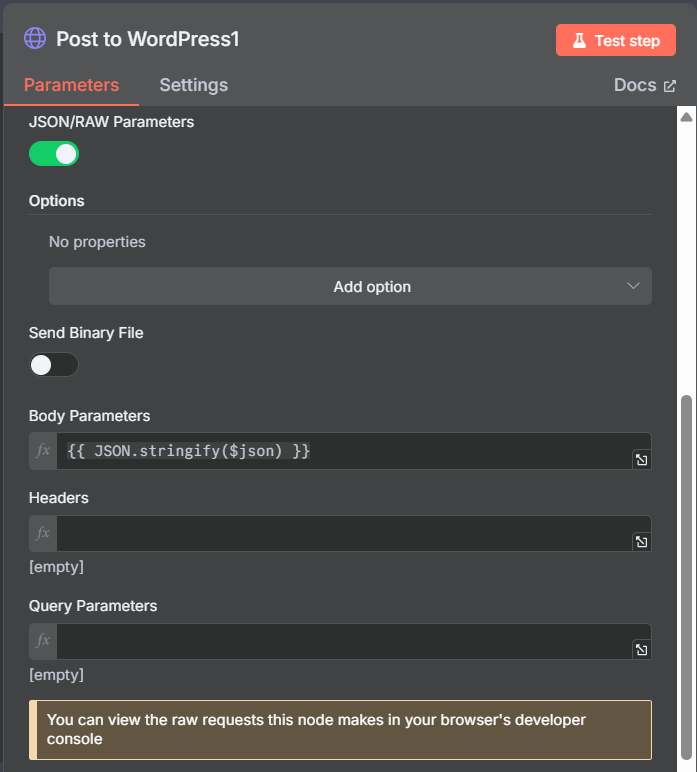Run the Test step button

pos(616,40)
